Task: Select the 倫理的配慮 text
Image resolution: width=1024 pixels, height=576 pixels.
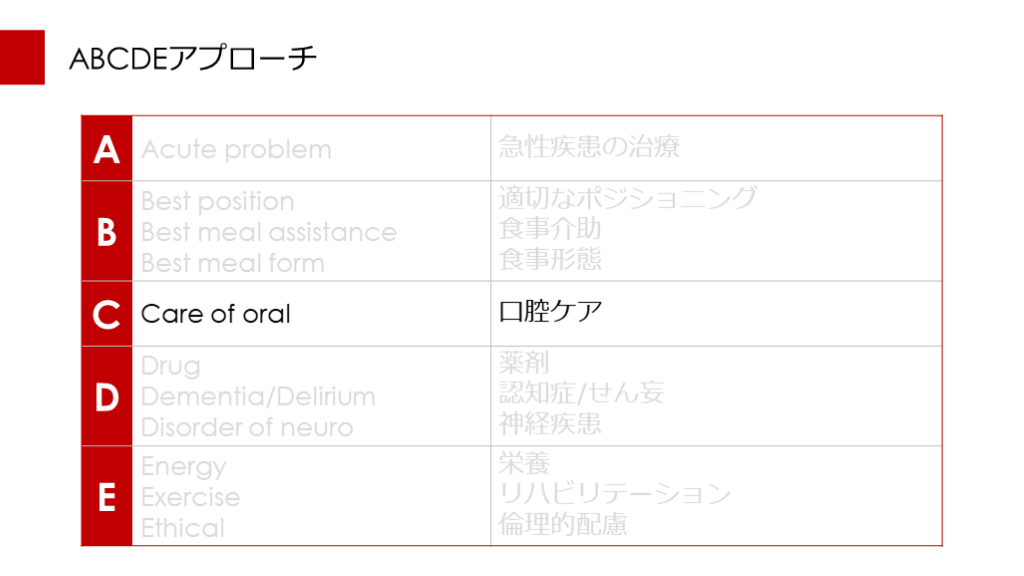Action: 563,524
